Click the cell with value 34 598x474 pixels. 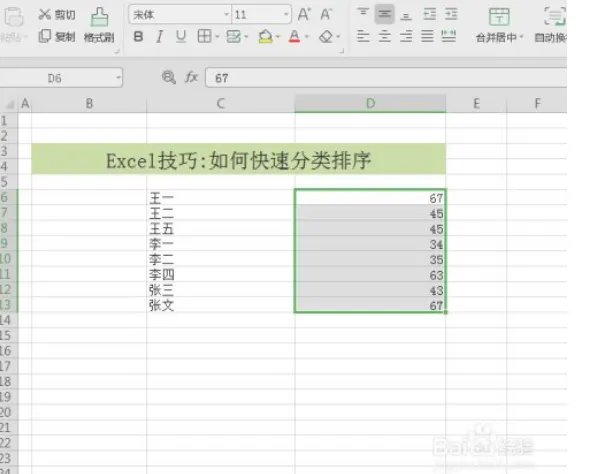pos(370,244)
